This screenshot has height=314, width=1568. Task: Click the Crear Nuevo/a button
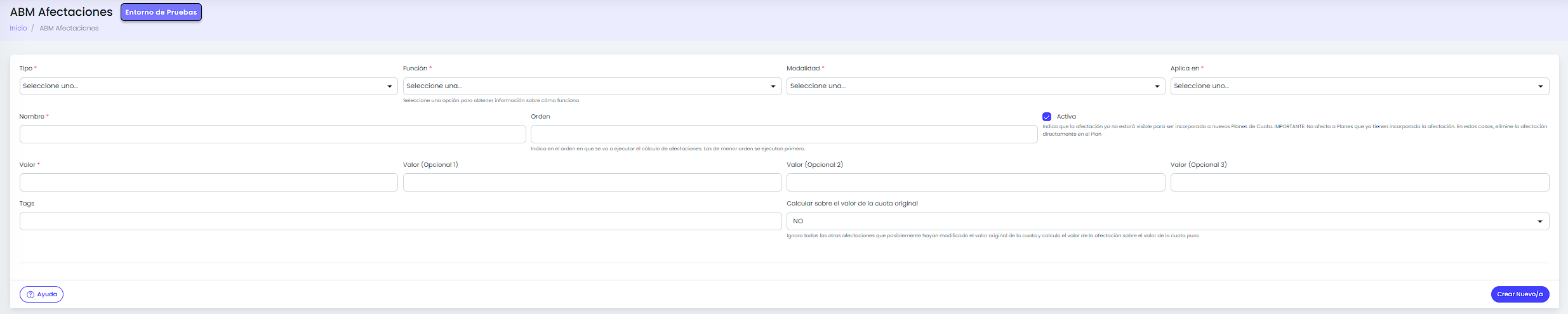1520,294
